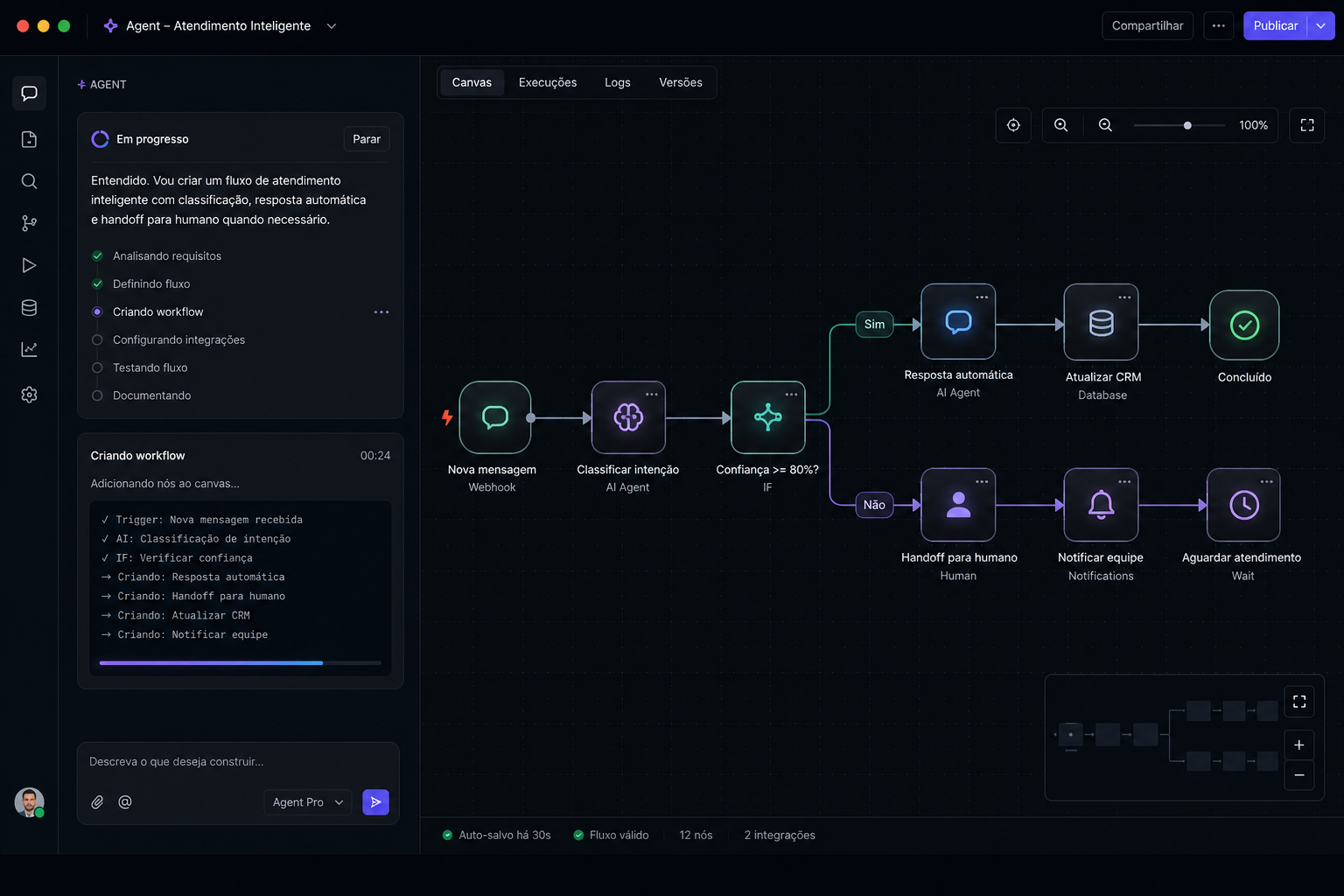
Task: Expand the minimap with its fullscreen icon
Action: point(1299,702)
